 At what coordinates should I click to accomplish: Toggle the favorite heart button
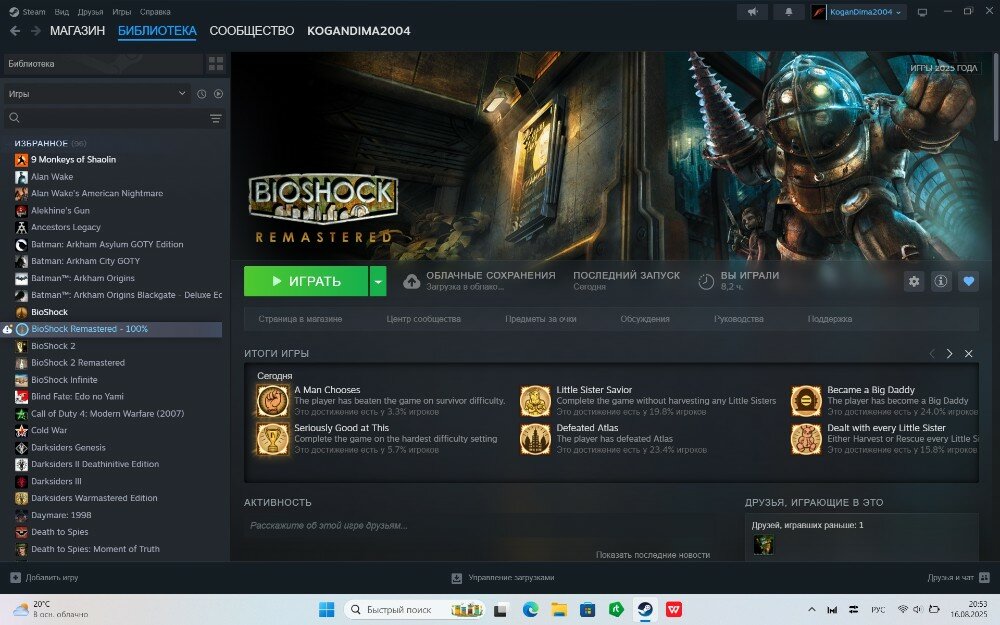(x=968, y=281)
